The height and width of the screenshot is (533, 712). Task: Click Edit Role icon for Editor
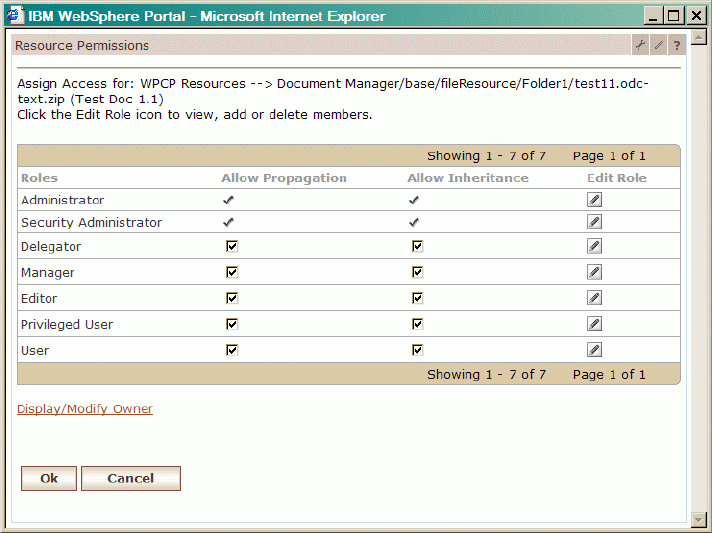pos(594,298)
